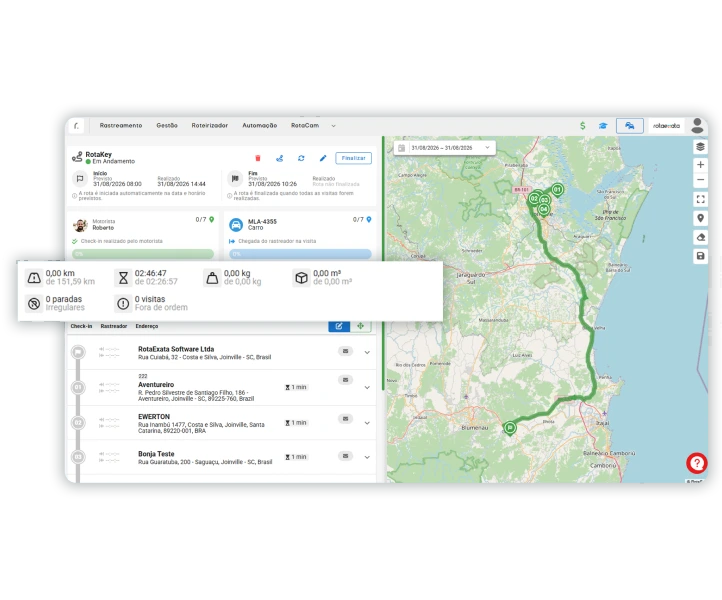The height and width of the screenshot is (600, 722).
Task: Click the blue route share icon
Action: click(279, 158)
